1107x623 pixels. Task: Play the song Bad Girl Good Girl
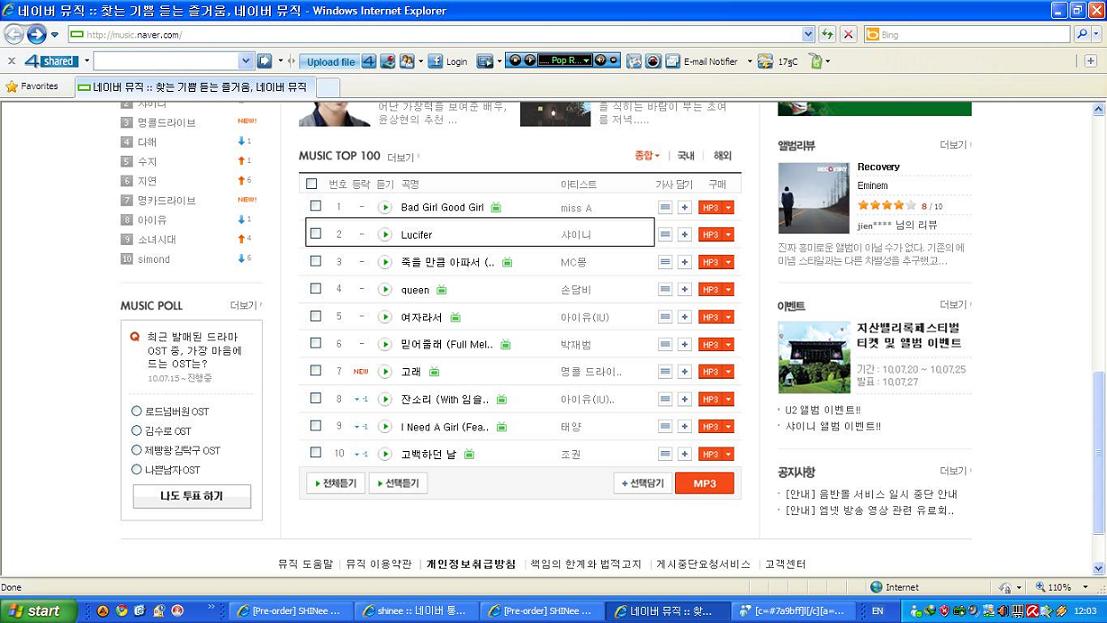coord(385,207)
